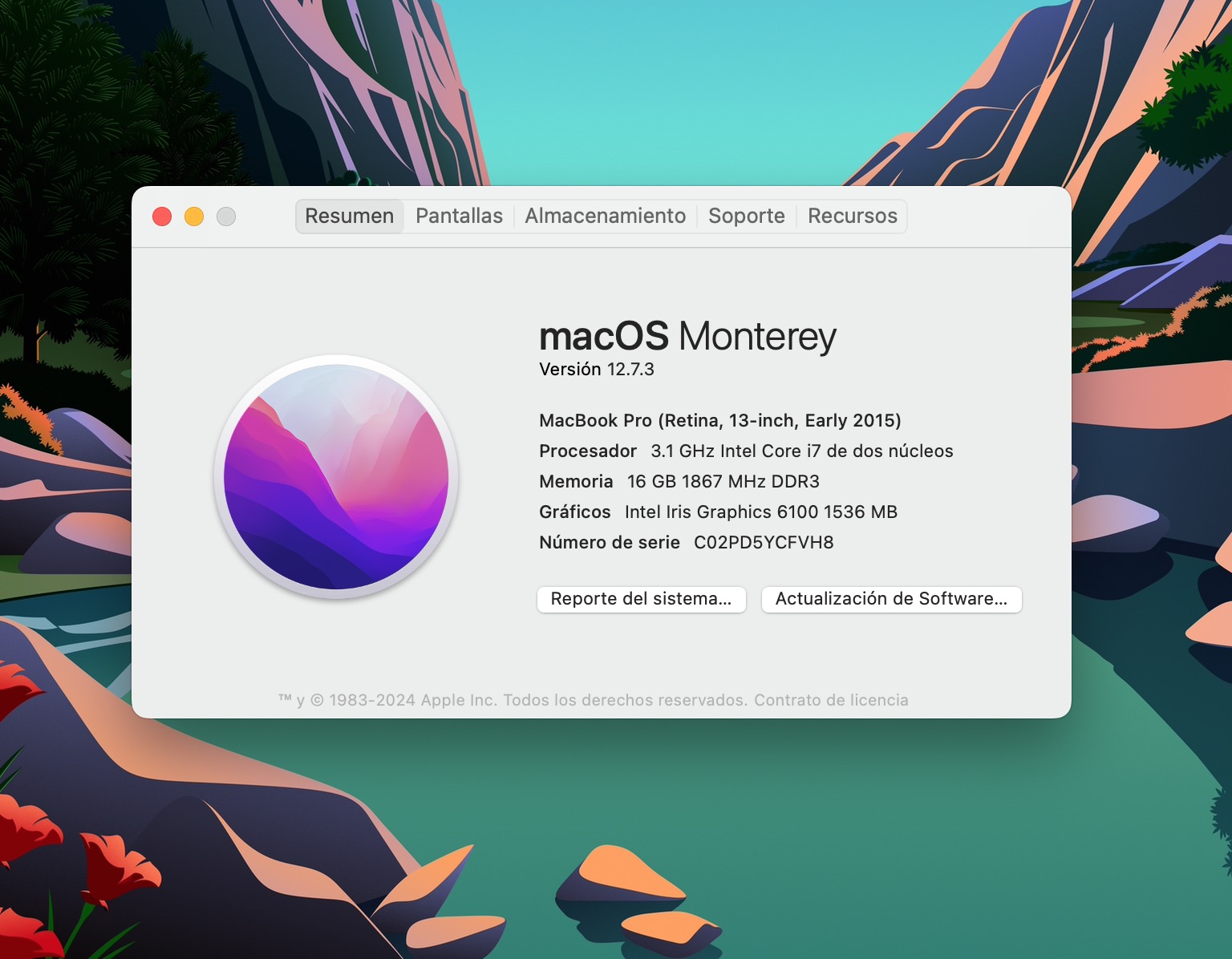Open the Pantallas tab
1232x959 pixels.
pos(459,216)
